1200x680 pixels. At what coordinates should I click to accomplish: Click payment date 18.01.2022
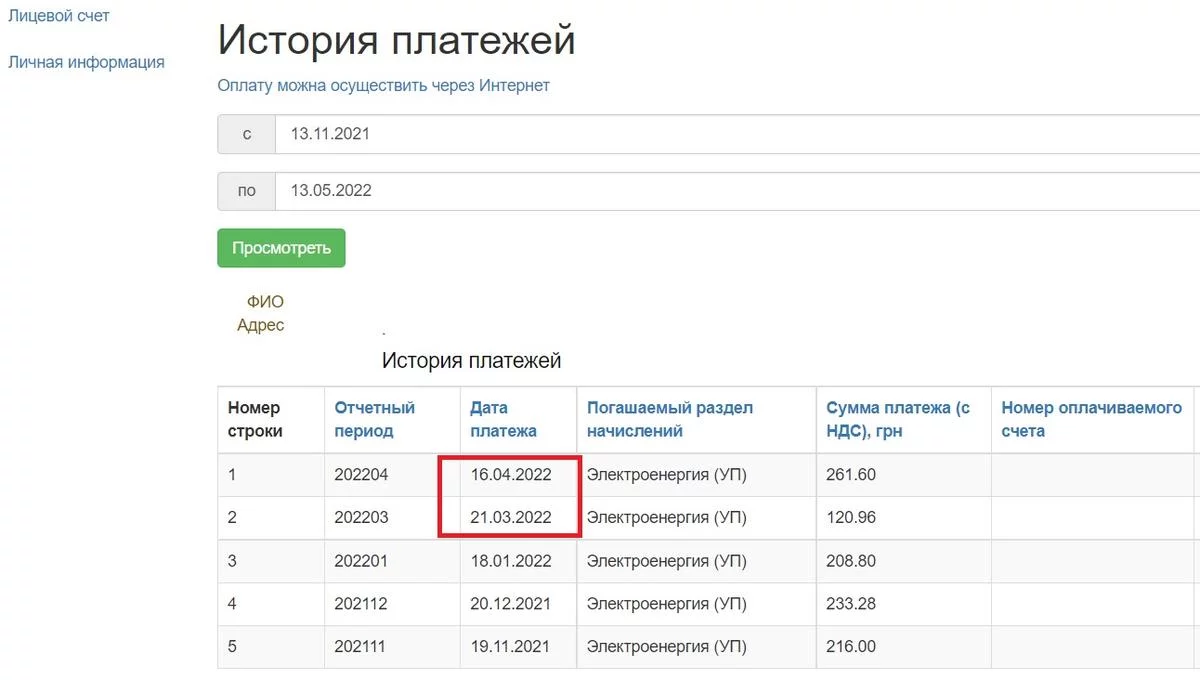511,561
